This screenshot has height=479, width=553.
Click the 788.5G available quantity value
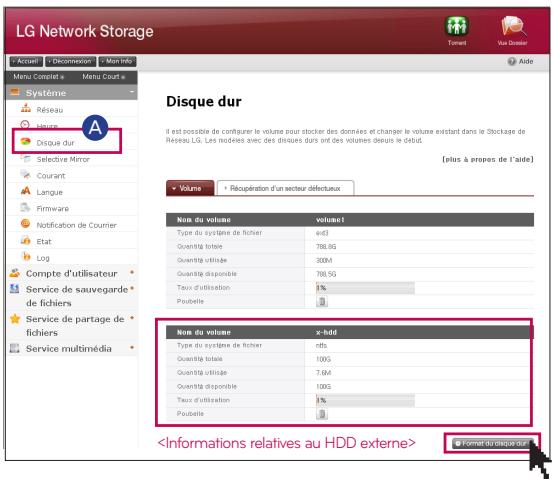(326, 274)
